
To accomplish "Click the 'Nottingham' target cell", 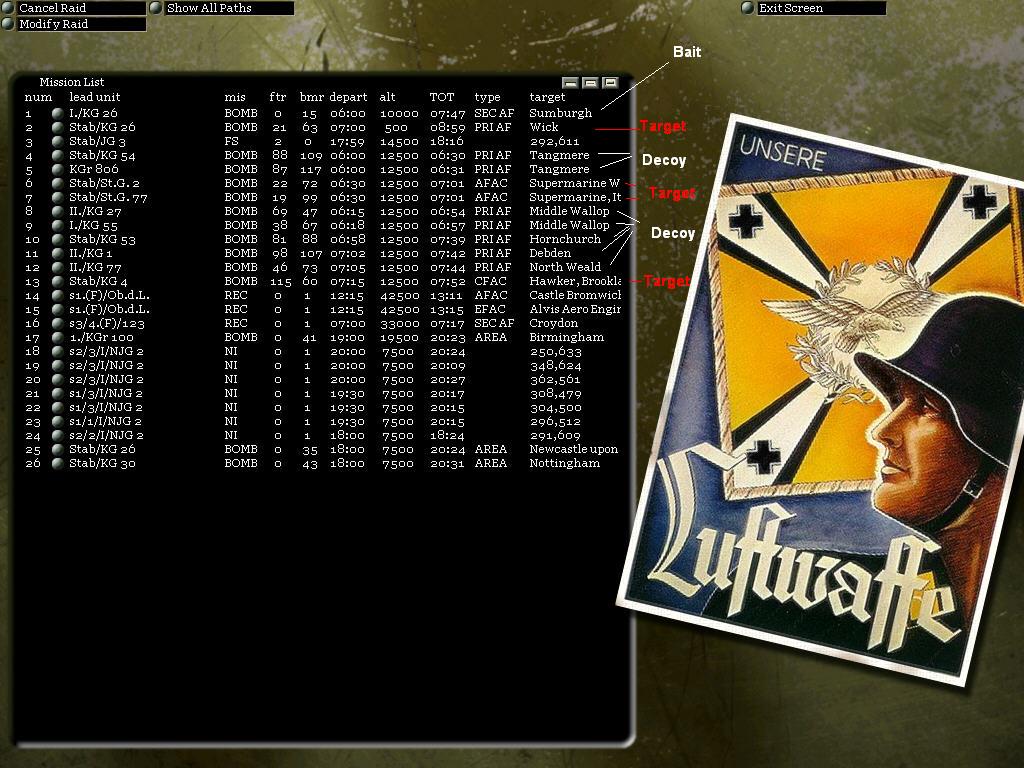I will (564, 464).
